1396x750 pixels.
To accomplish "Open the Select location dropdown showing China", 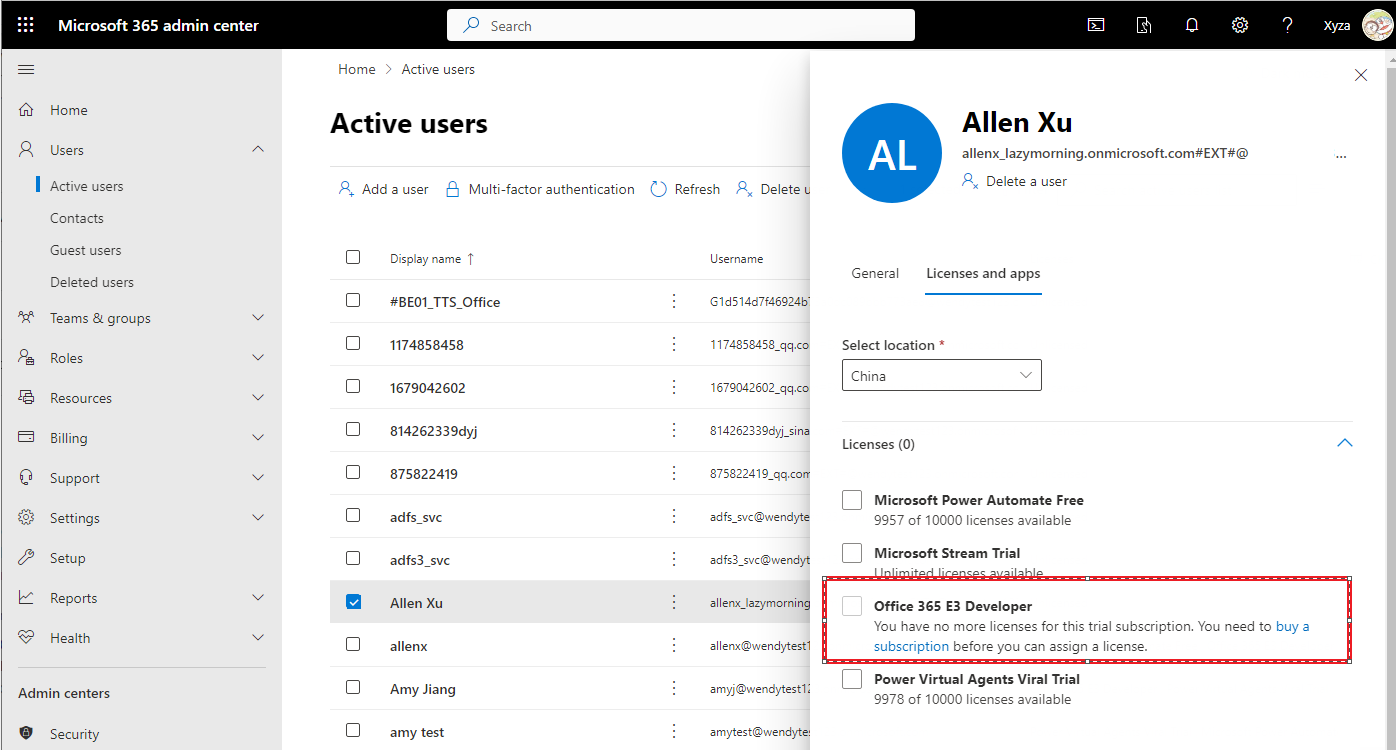I will (x=942, y=375).
